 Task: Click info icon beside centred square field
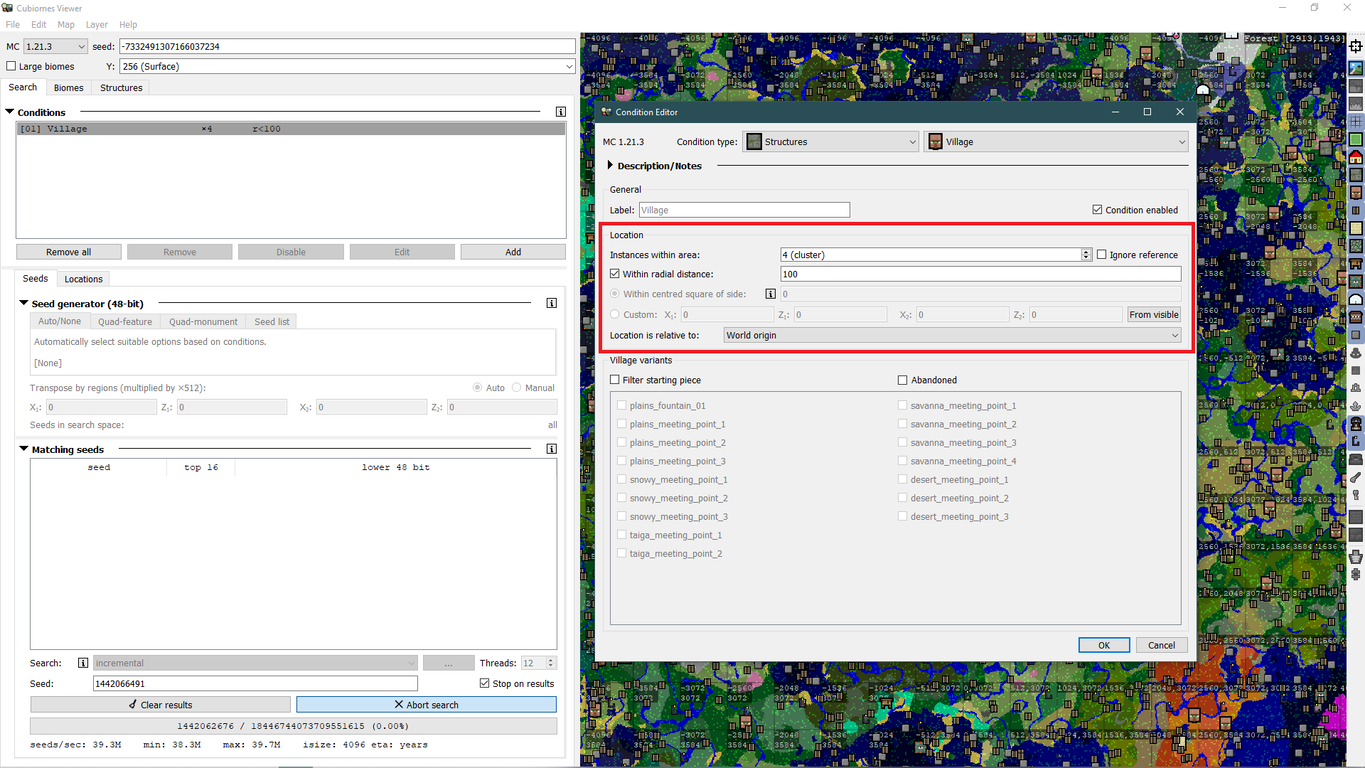point(770,294)
